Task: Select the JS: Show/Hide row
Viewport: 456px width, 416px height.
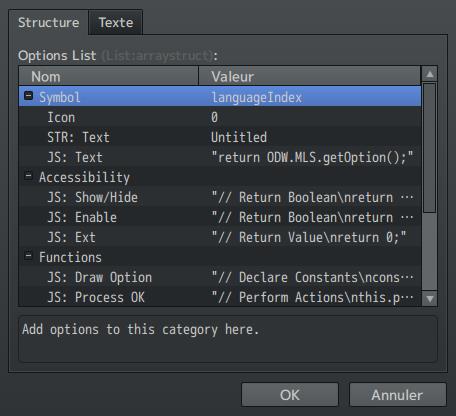Action: click(x=220, y=197)
